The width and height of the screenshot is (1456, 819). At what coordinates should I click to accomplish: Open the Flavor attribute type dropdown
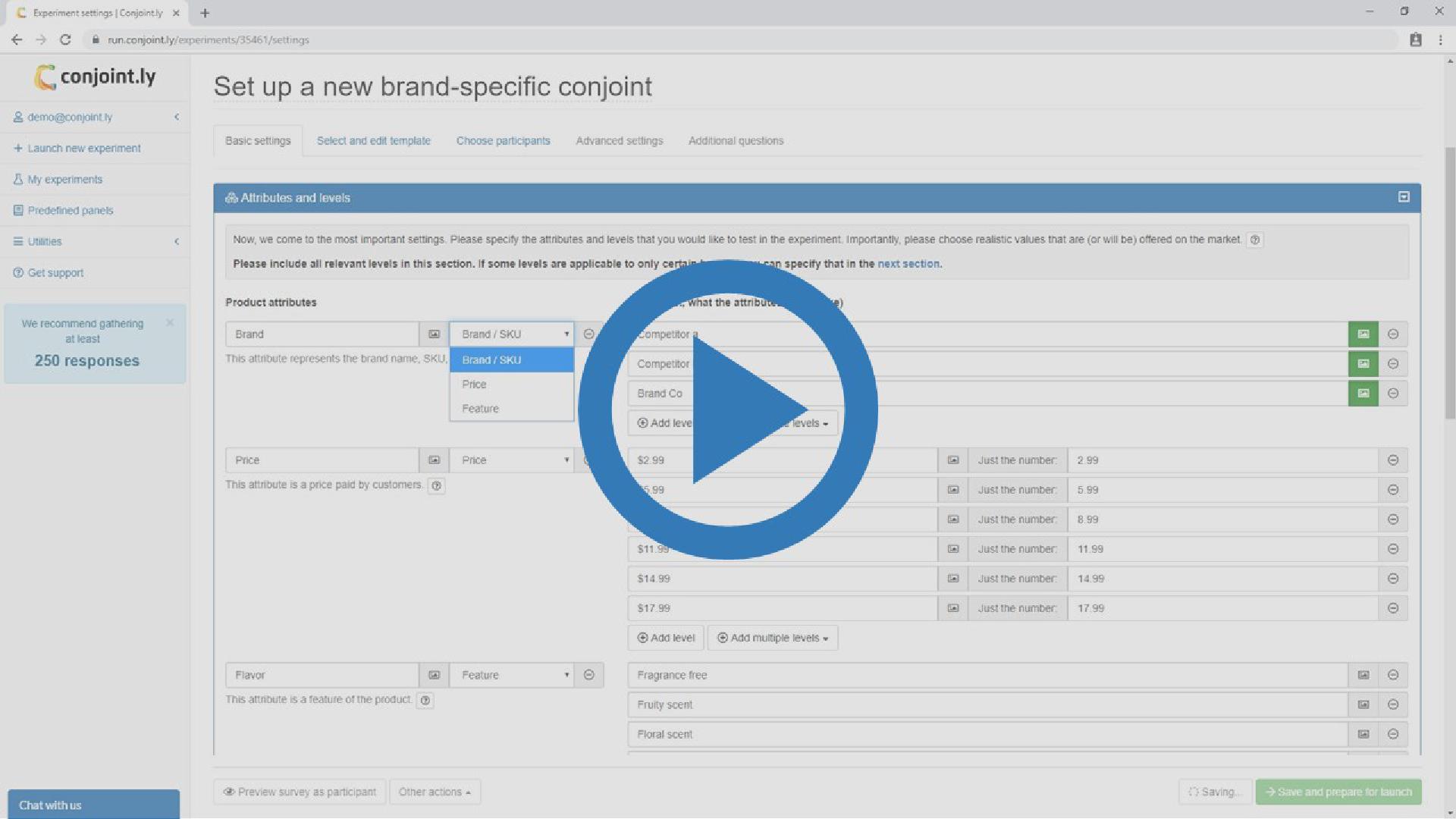pyautogui.click(x=512, y=675)
